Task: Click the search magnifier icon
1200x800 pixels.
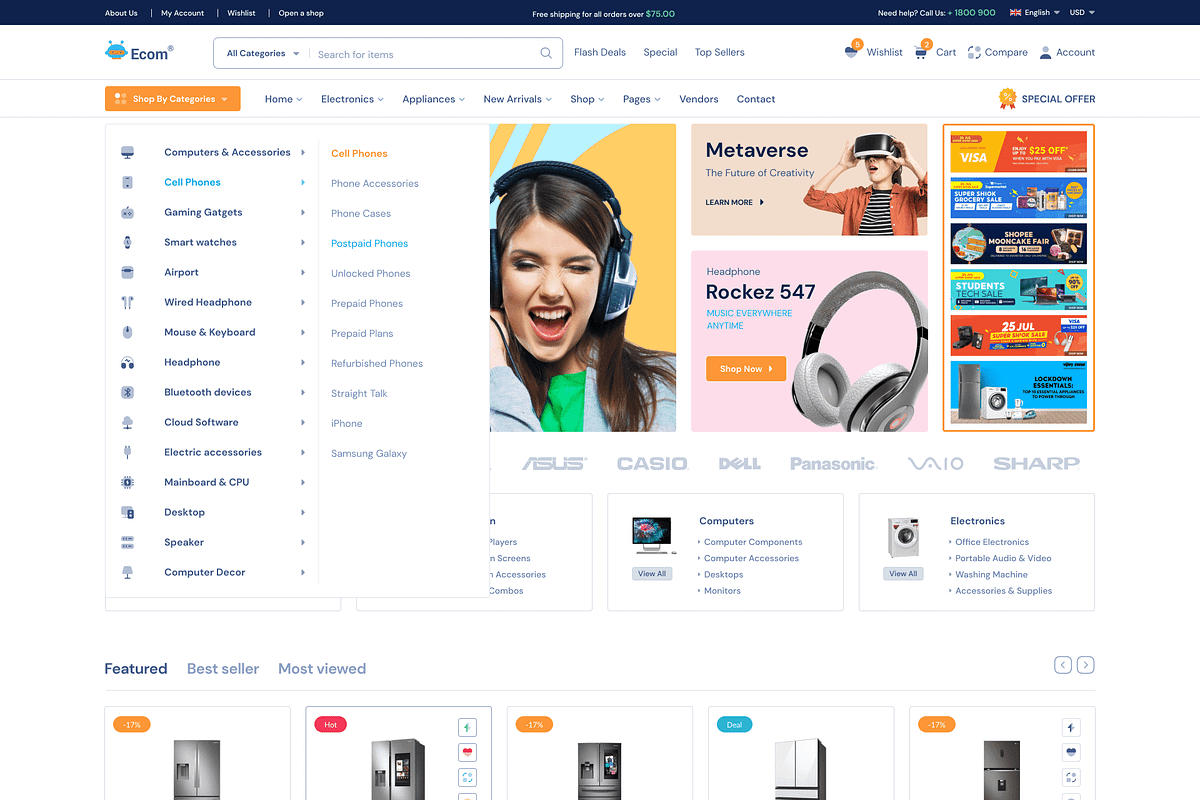Action: tap(546, 53)
